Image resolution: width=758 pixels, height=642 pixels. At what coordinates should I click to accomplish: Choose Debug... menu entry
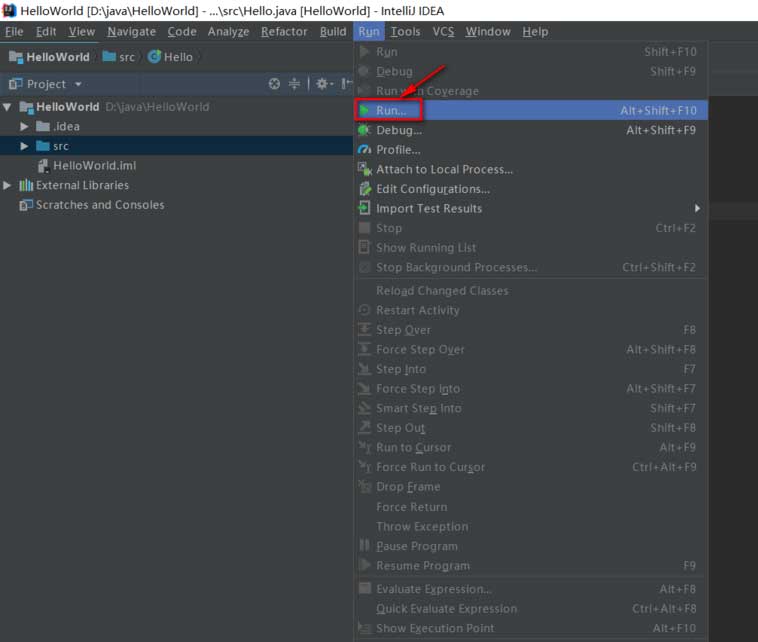tap(531, 130)
